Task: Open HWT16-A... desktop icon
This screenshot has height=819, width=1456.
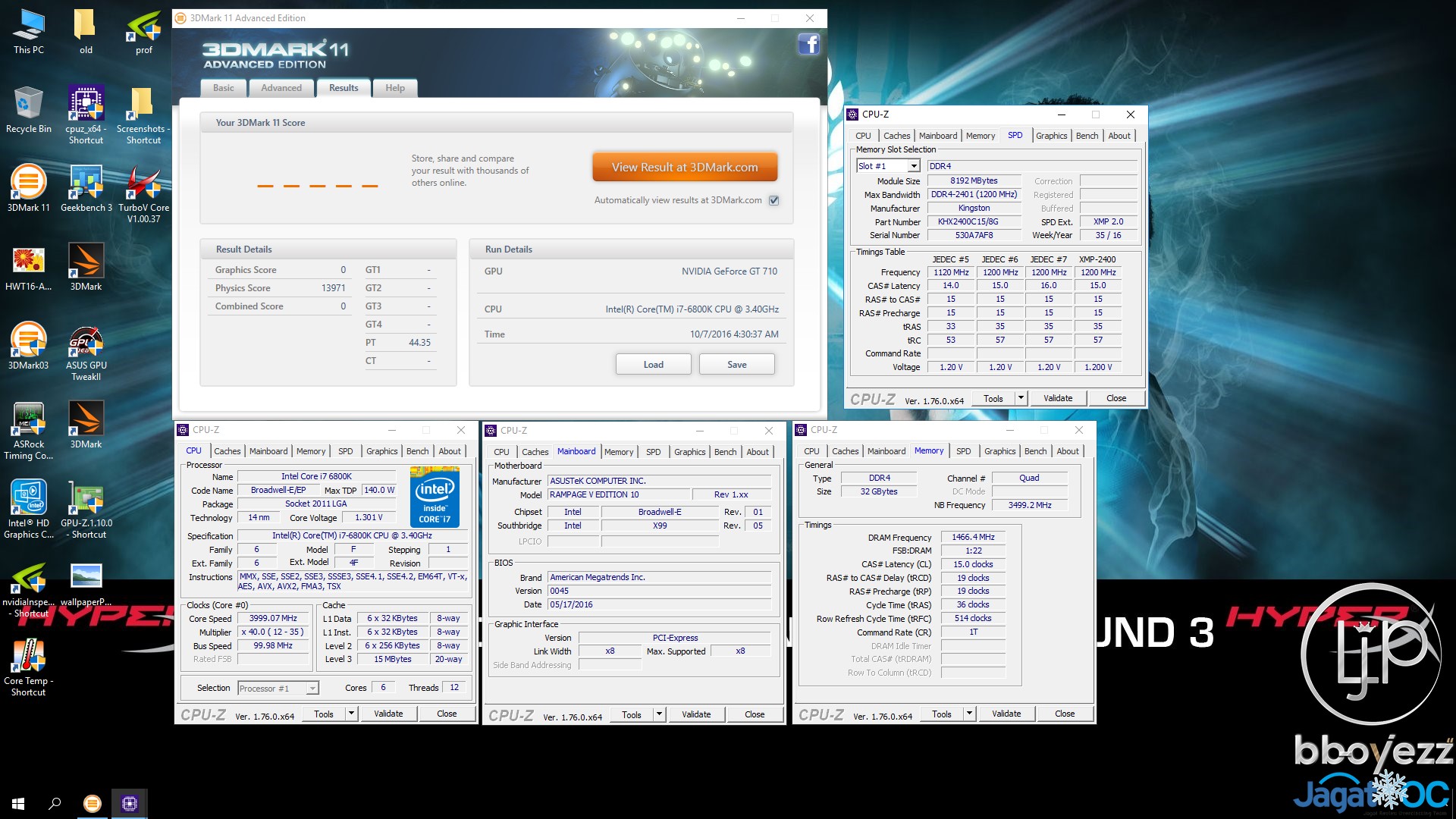Action: click(x=29, y=268)
